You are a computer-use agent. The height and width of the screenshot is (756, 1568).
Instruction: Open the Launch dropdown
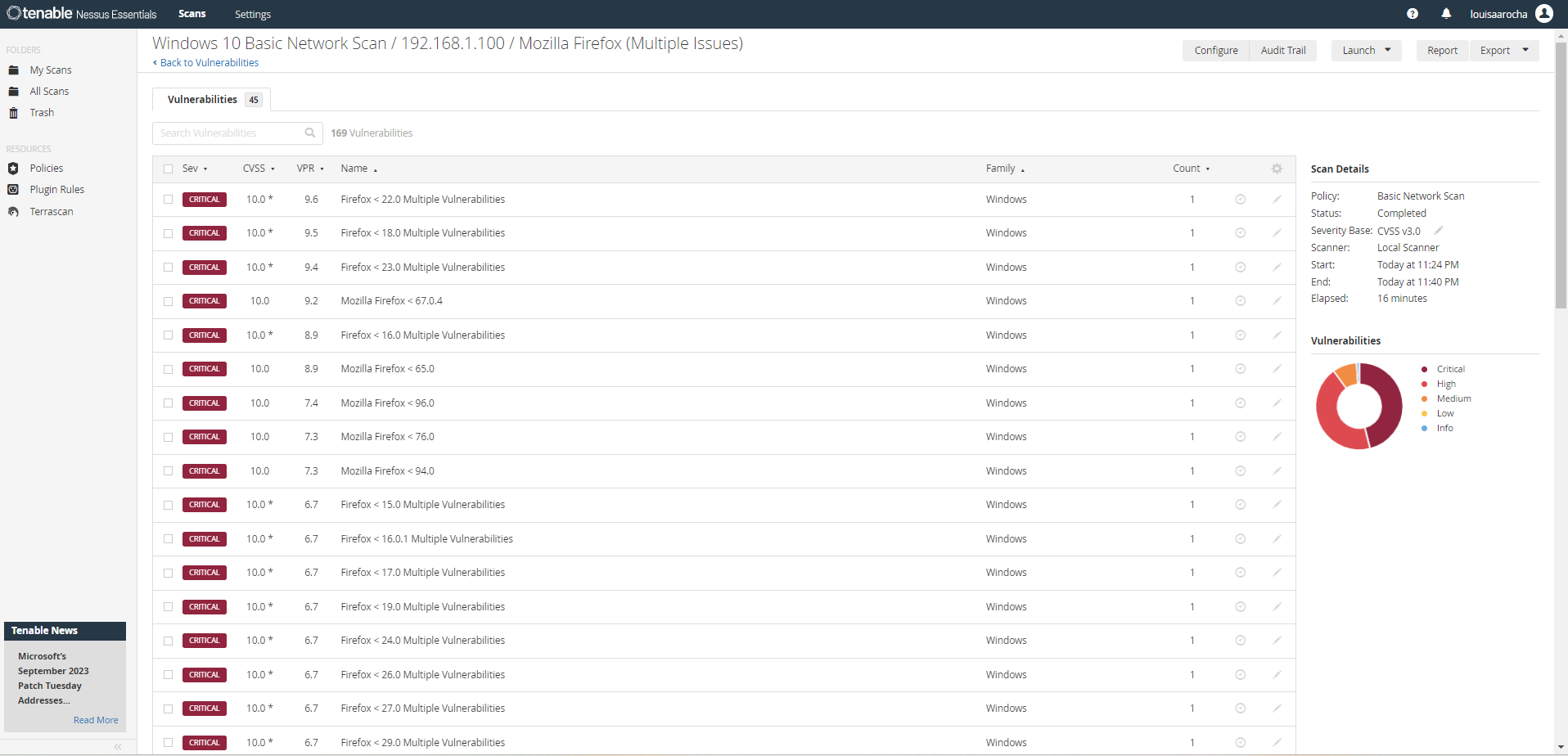tap(1365, 50)
